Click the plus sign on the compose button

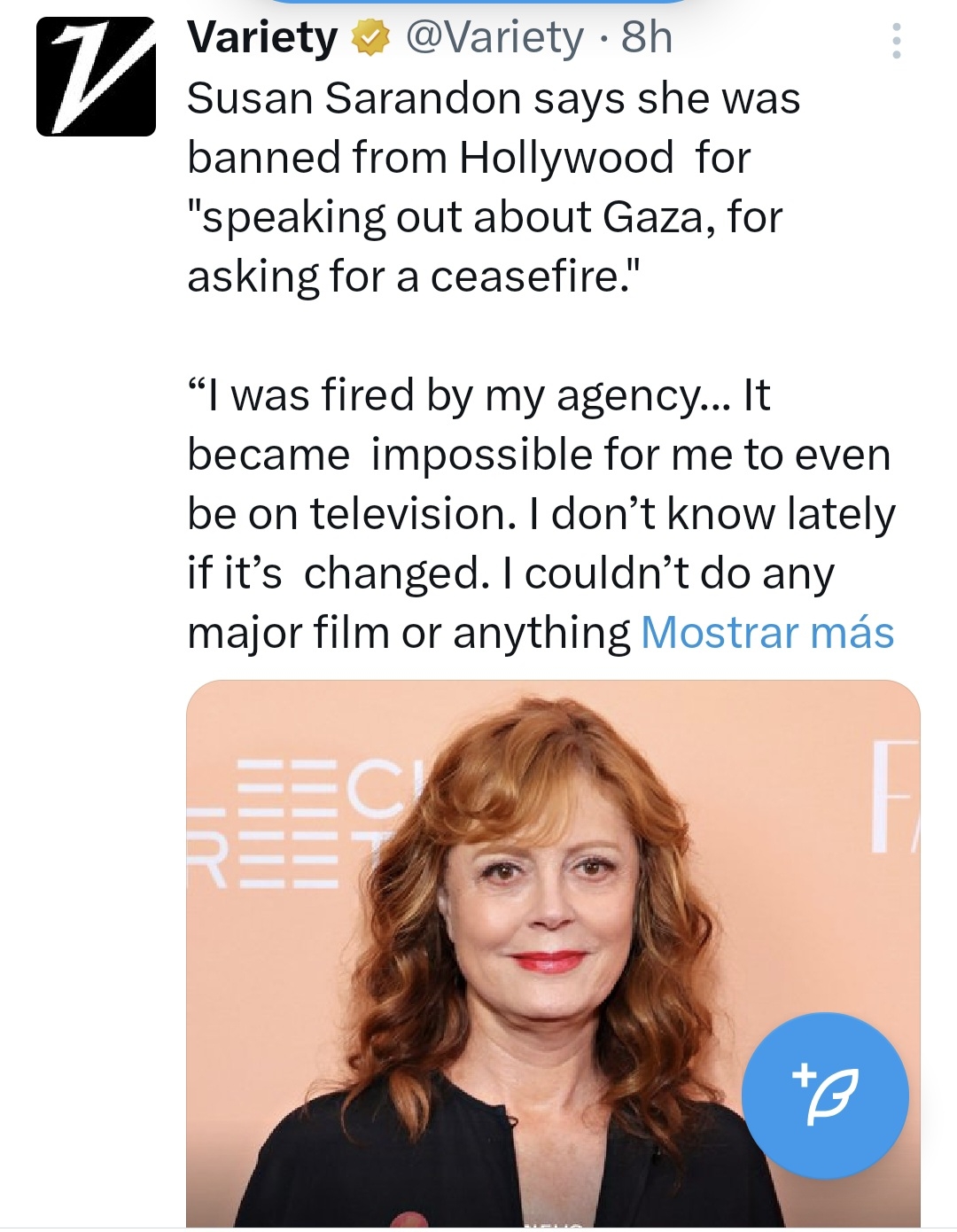click(804, 1074)
